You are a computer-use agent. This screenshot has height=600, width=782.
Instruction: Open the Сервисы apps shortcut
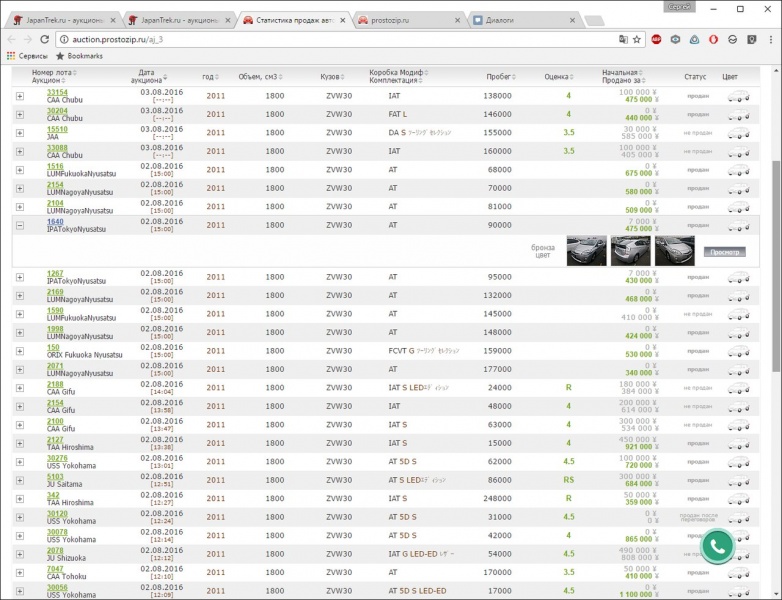click(27, 56)
